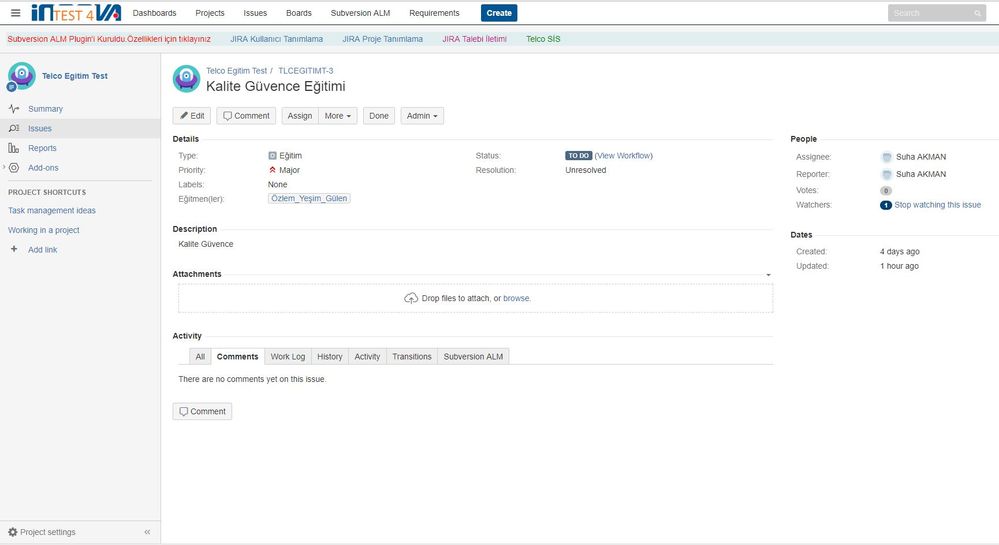Viewport: 999px width, 545px height.
Task: Open Task management ideas shortcut
Action: tap(52, 210)
